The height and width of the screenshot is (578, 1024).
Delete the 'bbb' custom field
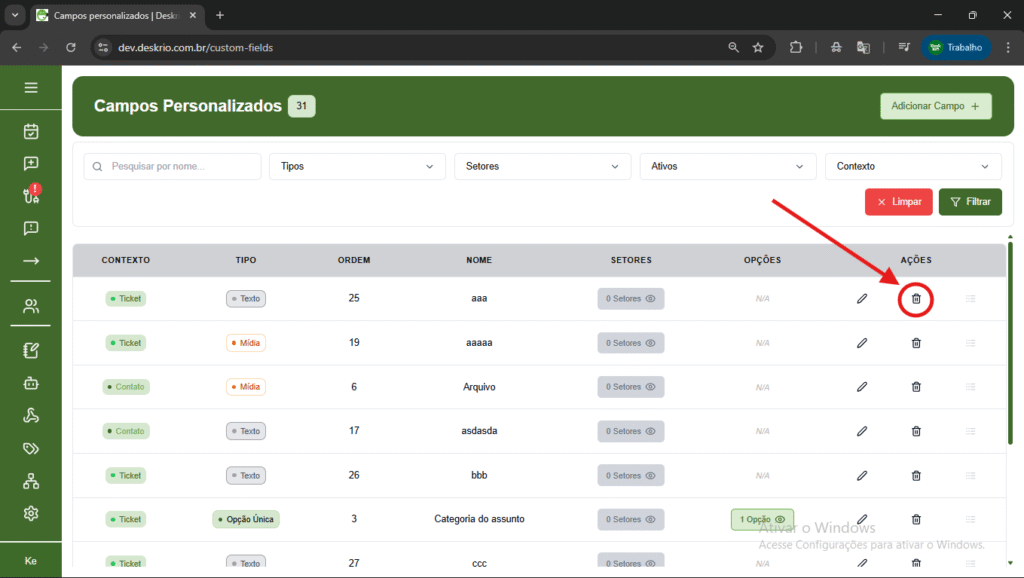coord(916,475)
